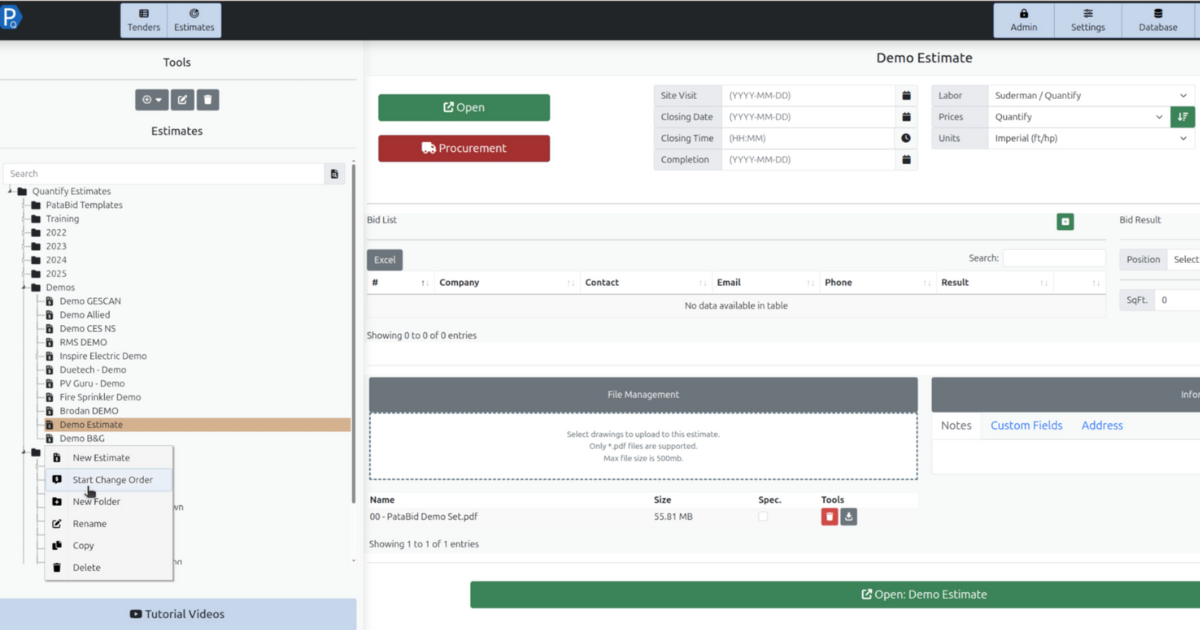Expand the add-new dropdown button under Tools
This screenshot has height=630, width=1200.
[152, 100]
